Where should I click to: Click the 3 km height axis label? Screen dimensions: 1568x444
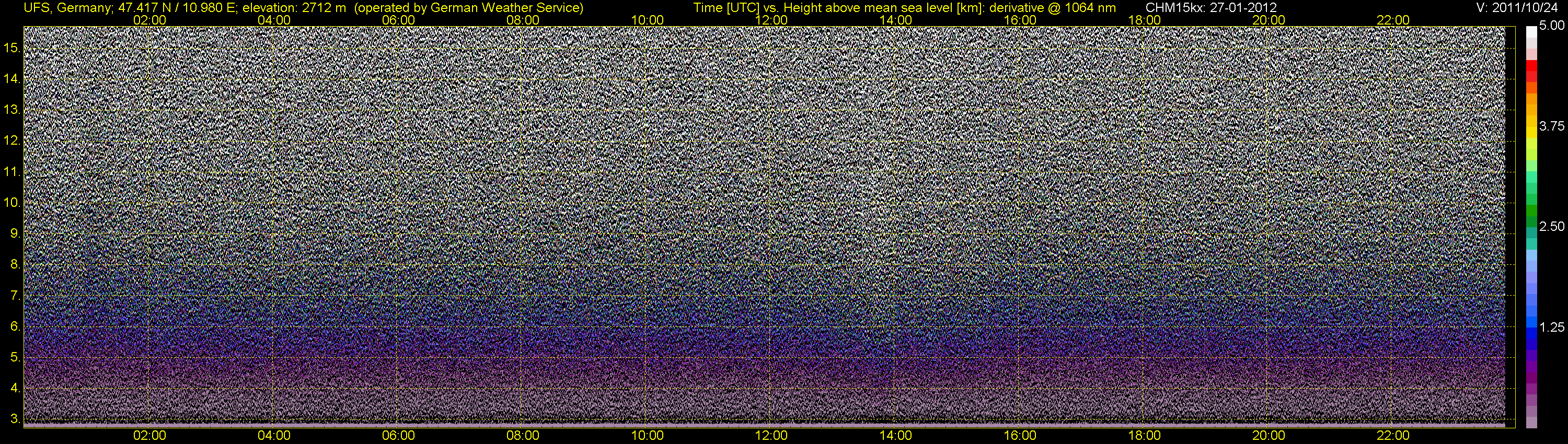coord(15,419)
